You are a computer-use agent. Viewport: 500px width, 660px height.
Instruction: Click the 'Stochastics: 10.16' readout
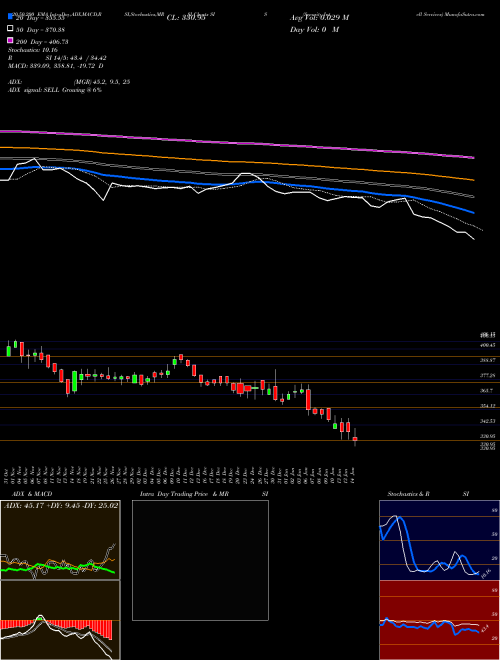pos(32,50)
